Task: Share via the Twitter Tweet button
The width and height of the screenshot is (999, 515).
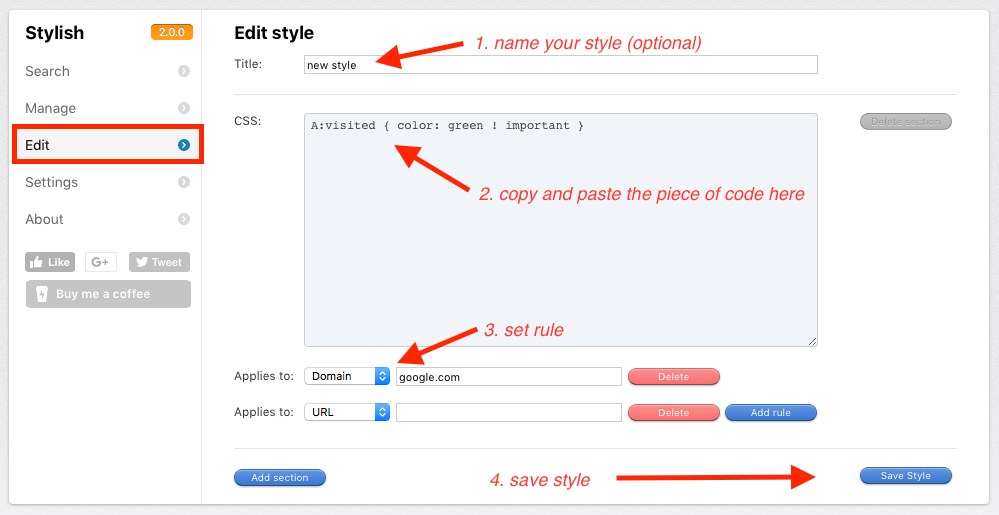Action: point(159,262)
